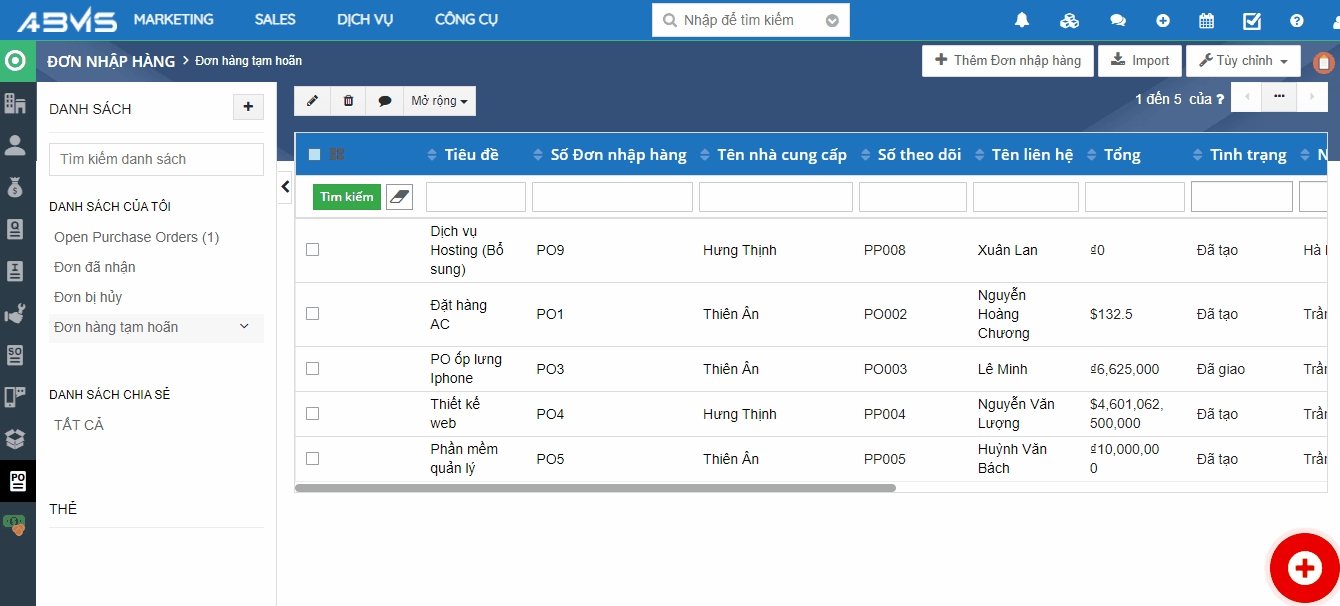
Task: Click the trash delete icon in toolbar
Action: point(348,101)
